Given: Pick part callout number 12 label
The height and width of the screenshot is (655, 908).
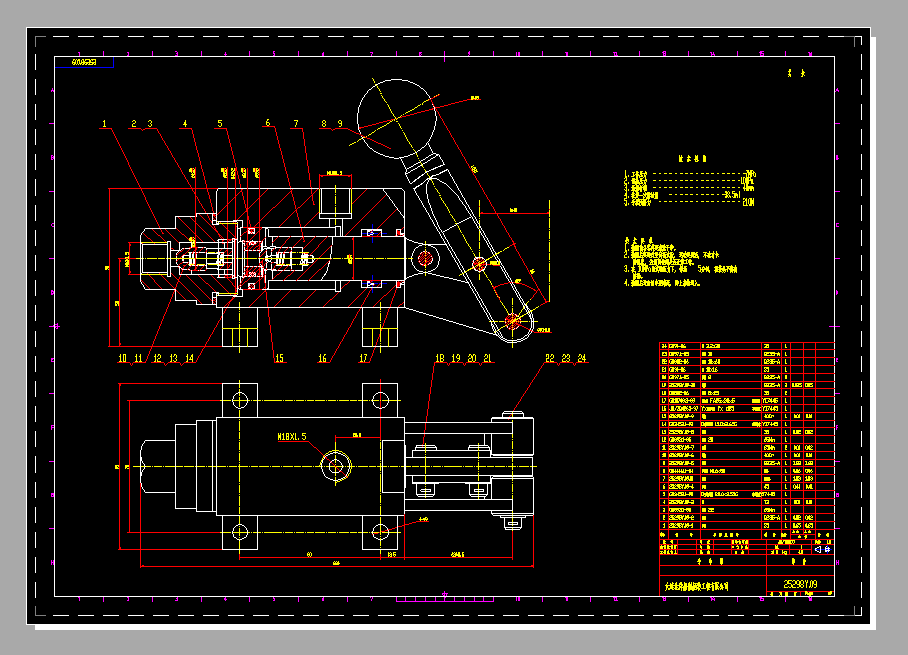Looking at the screenshot, I should (x=157, y=358).
